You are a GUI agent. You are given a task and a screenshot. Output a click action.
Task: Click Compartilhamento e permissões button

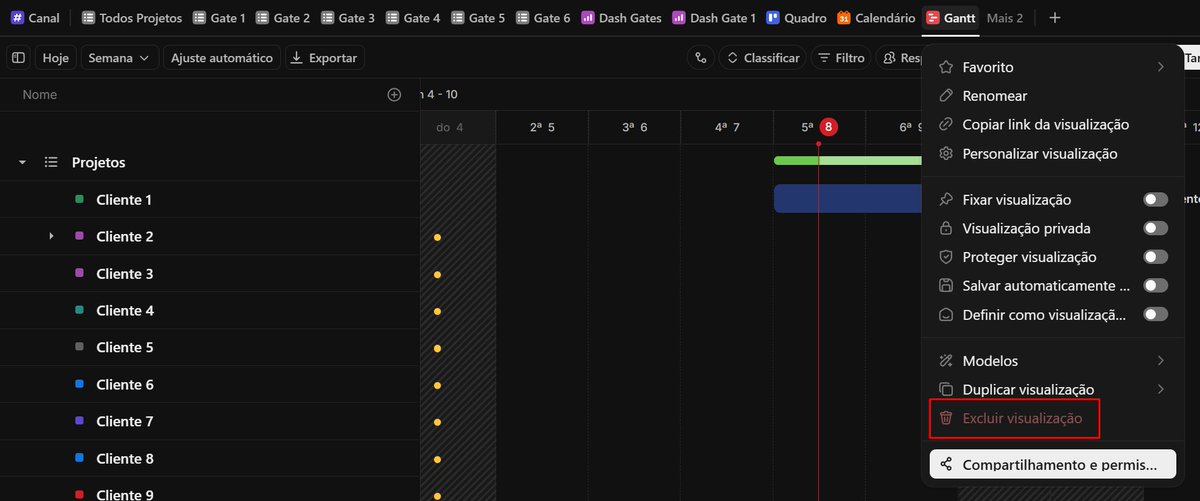pos(1052,465)
